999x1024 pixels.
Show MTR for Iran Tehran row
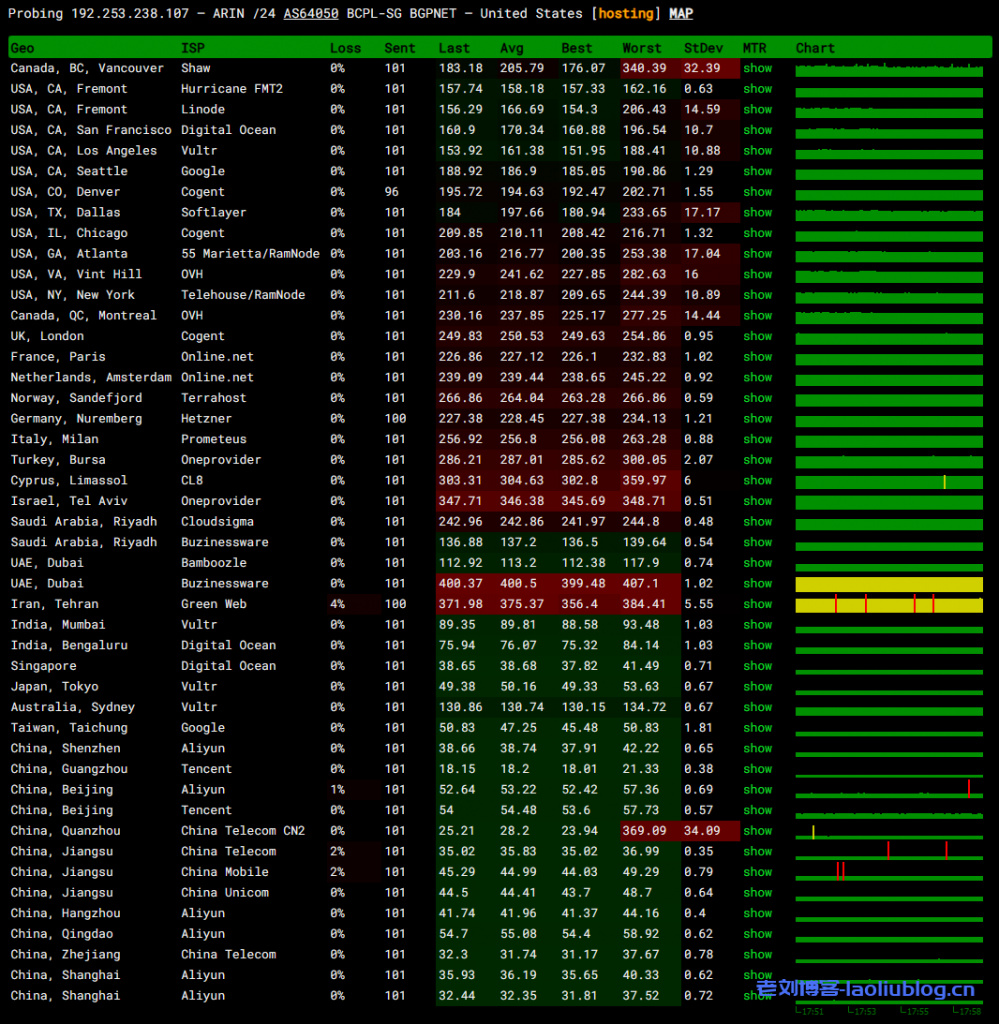757,604
